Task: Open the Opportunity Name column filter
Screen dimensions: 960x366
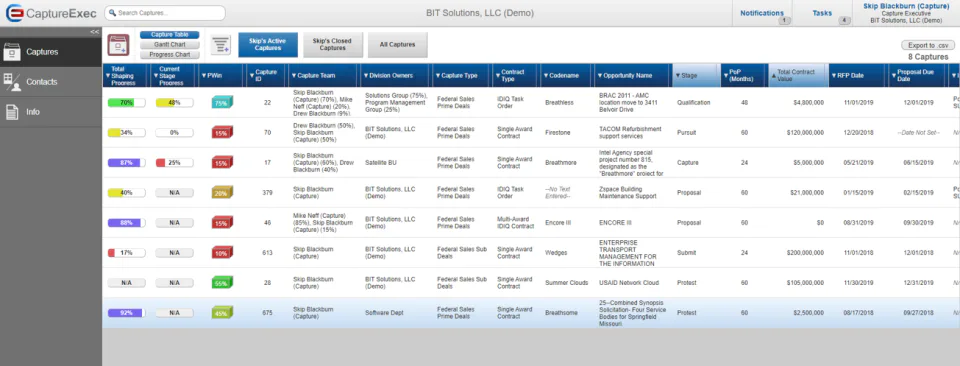Action: pos(599,76)
